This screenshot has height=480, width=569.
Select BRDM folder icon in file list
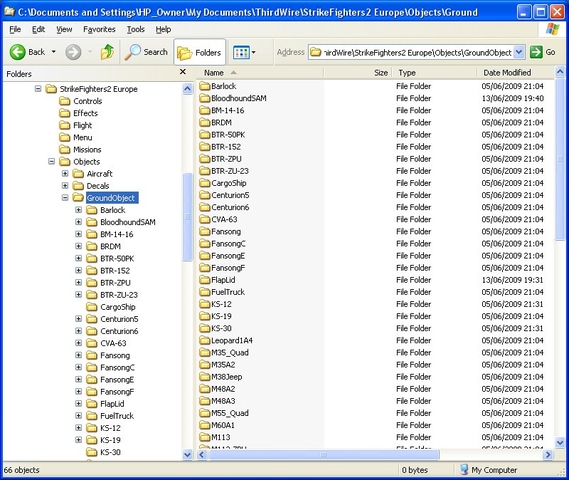tap(205, 122)
